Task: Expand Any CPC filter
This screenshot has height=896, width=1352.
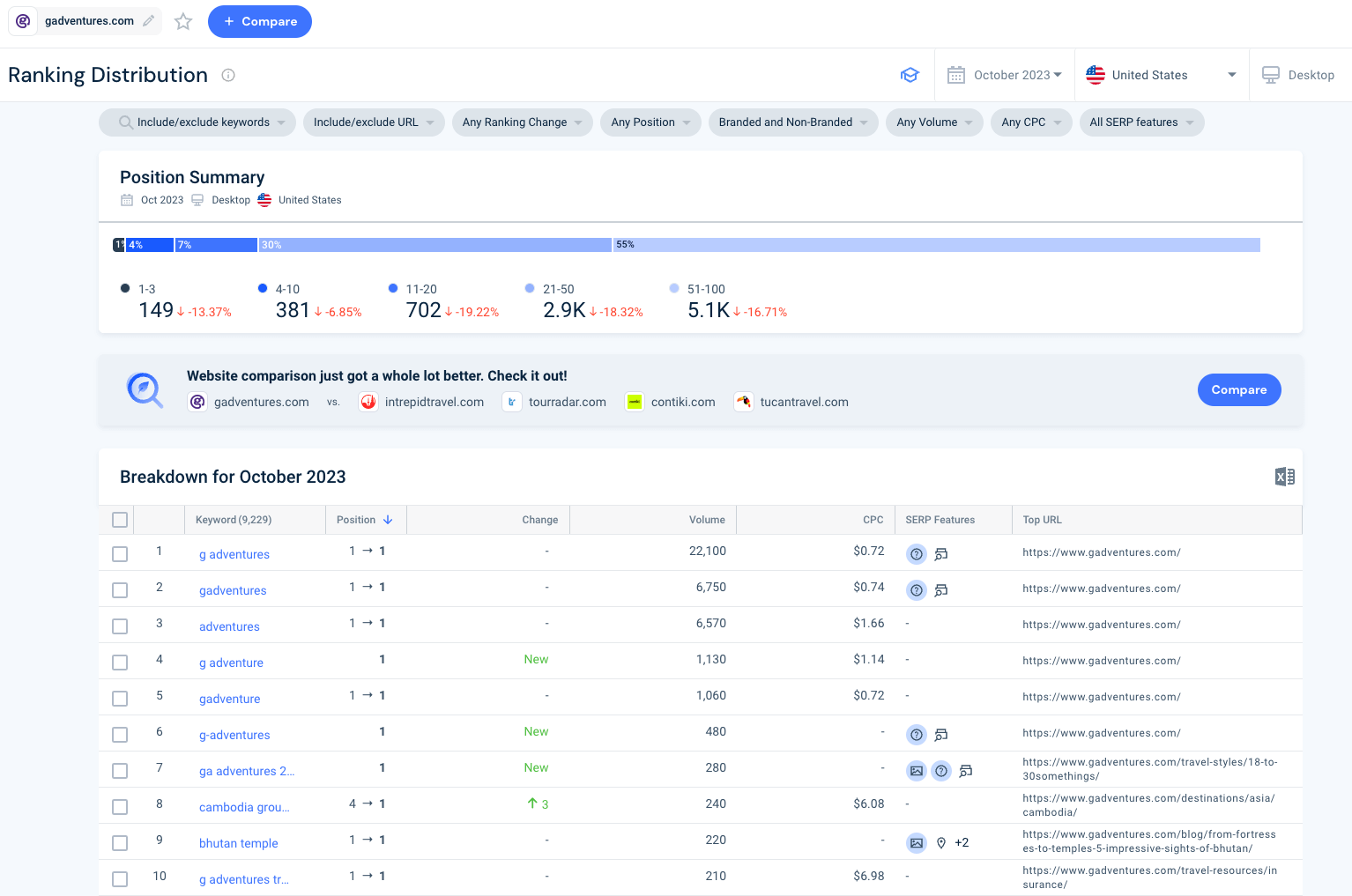Action: click(1032, 122)
